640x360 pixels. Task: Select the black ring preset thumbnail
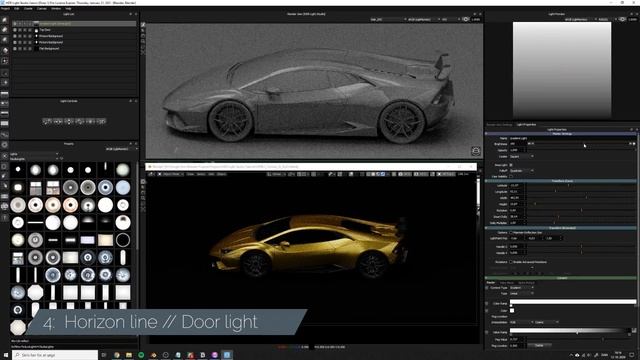[123, 240]
